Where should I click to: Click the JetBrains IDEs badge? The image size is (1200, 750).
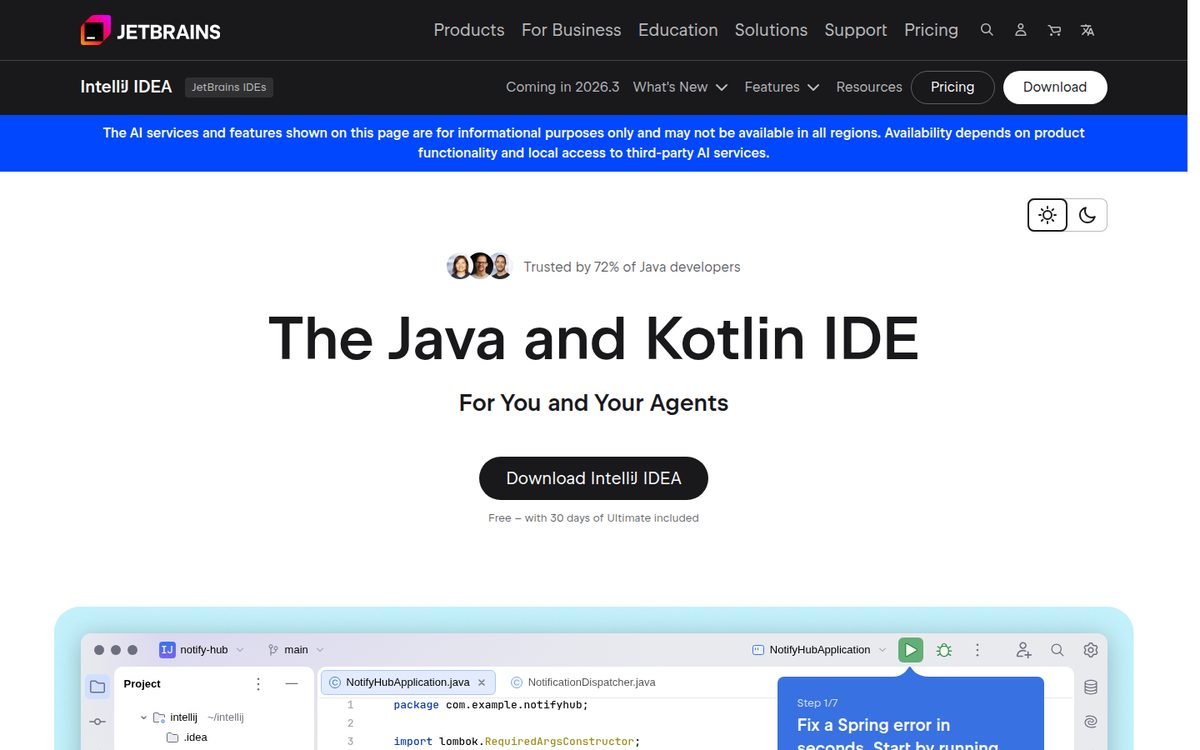tap(229, 87)
